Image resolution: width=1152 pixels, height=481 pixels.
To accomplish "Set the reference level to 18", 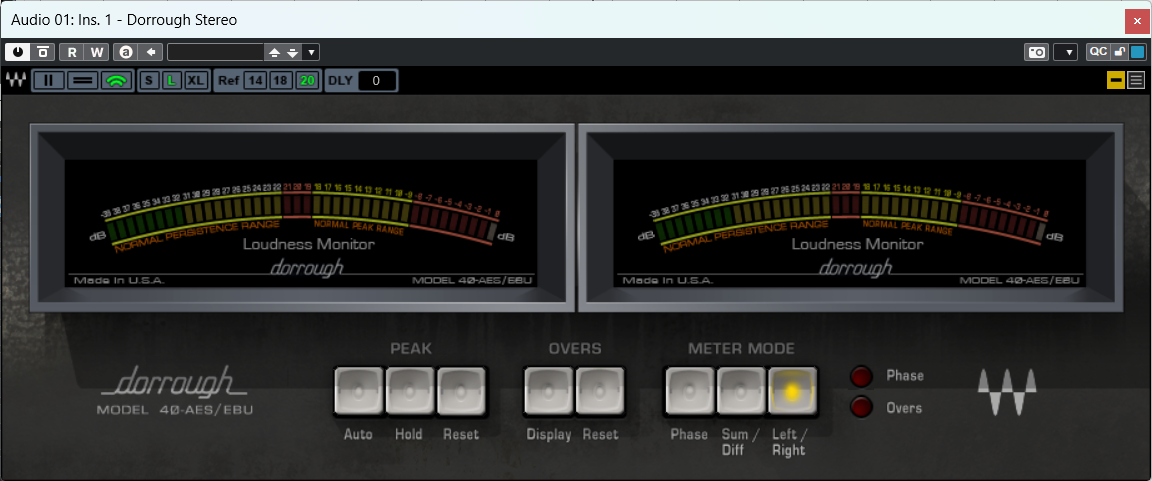I will (280, 81).
